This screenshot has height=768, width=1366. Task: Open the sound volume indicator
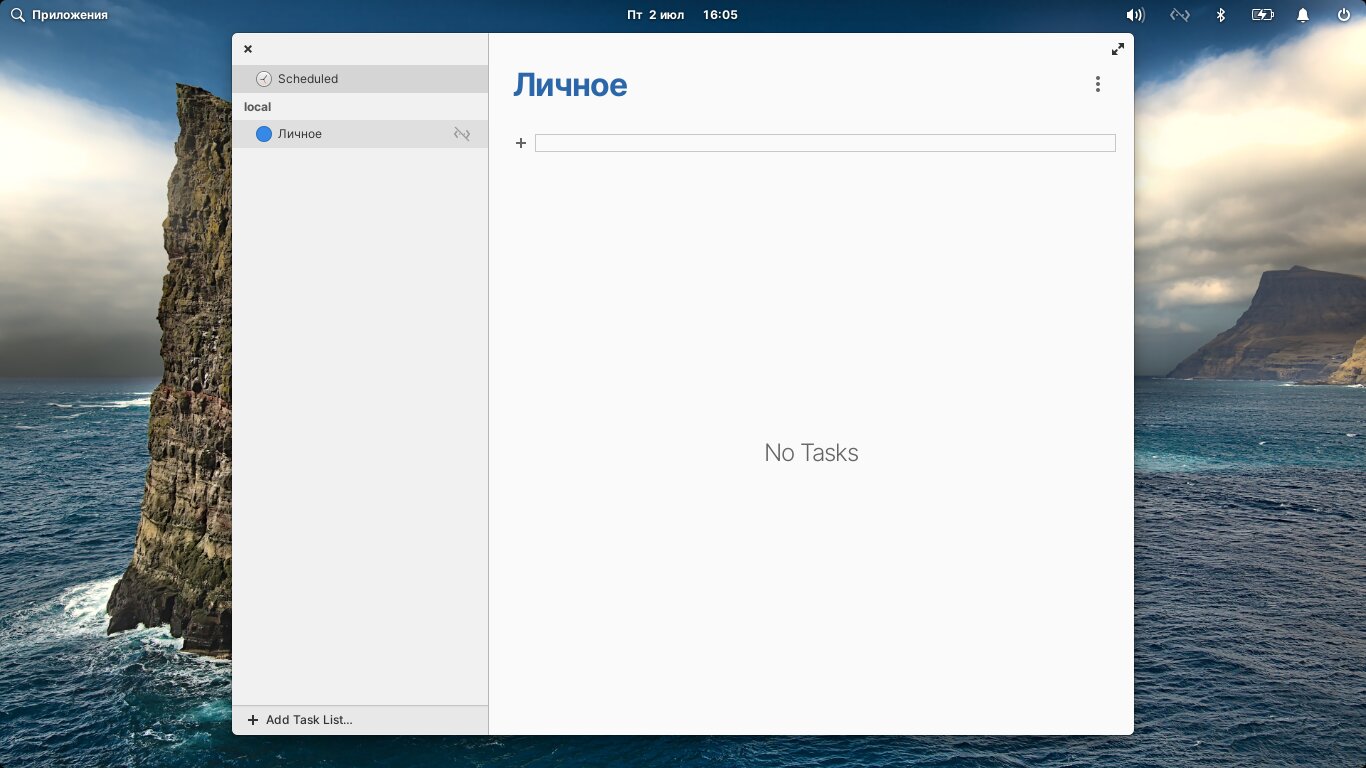pyautogui.click(x=1135, y=15)
